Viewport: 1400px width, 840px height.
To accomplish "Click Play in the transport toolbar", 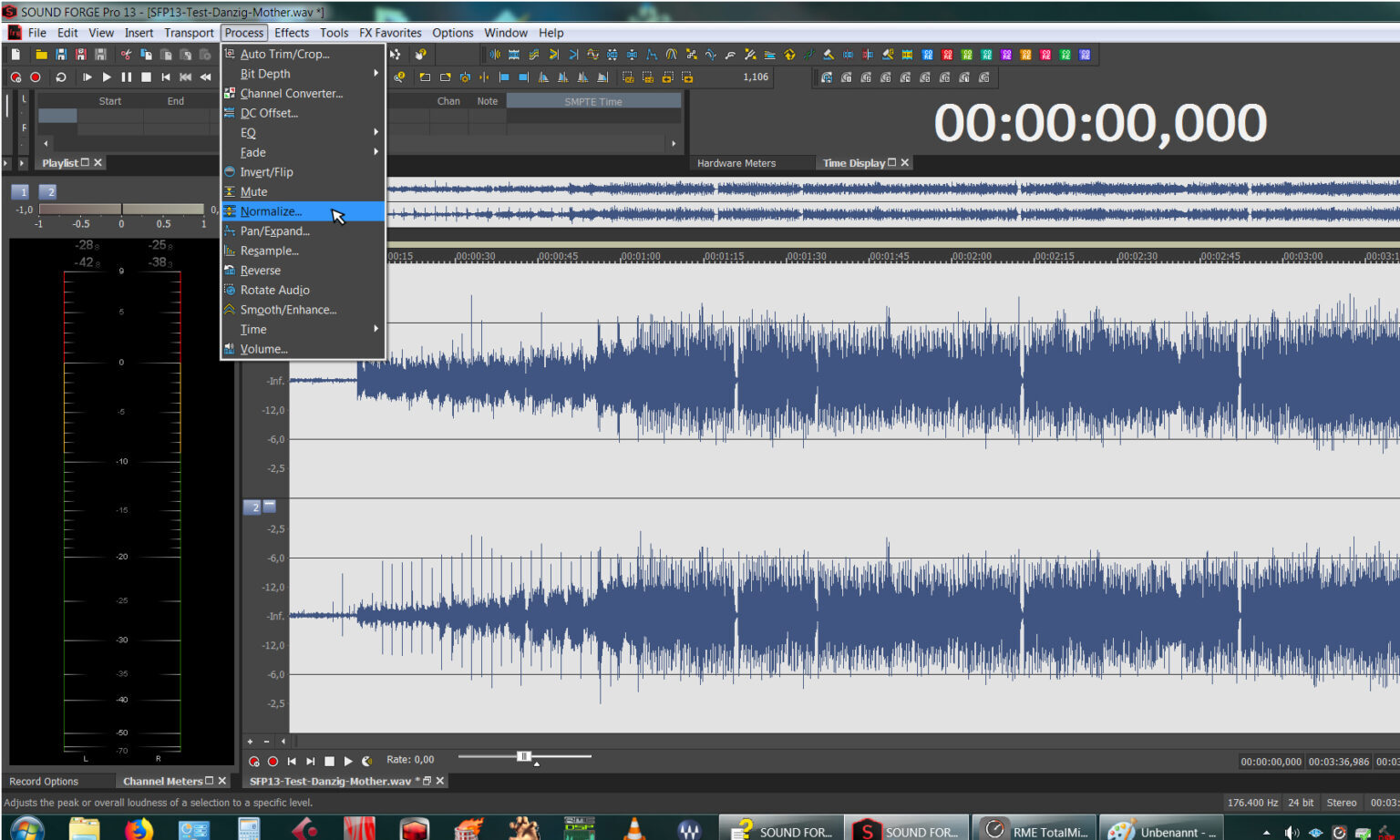I will pos(107,77).
